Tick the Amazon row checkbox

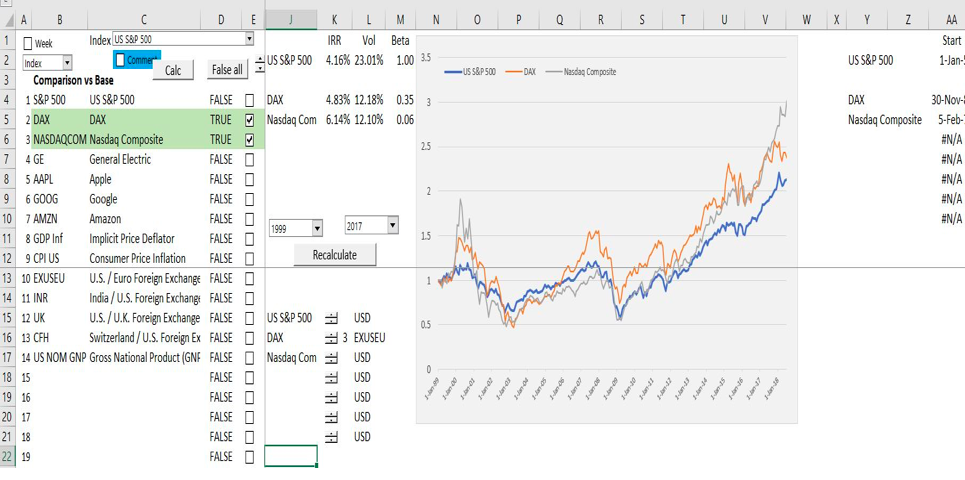point(249,219)
